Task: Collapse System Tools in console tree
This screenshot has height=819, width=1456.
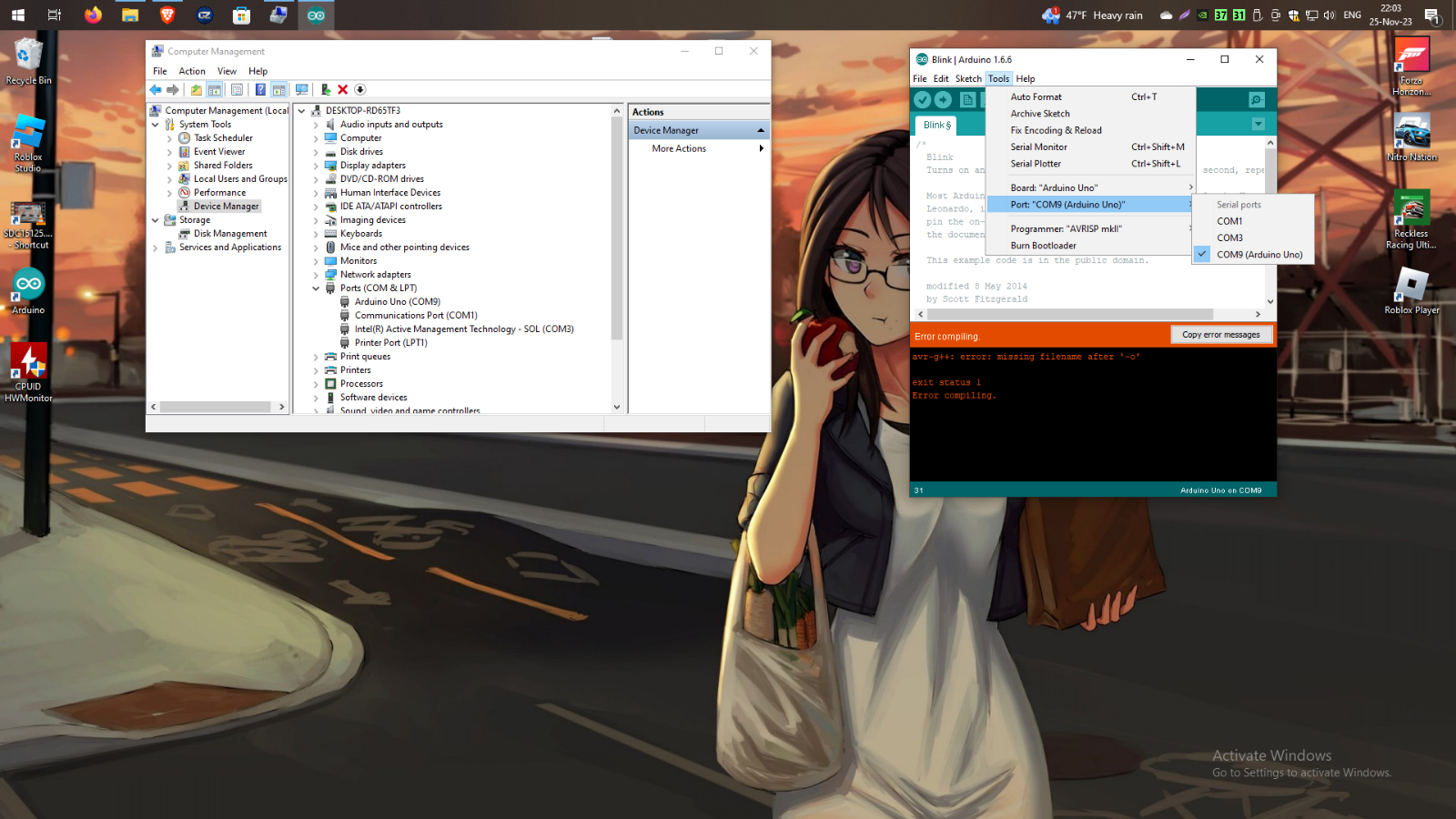Action: pyautogui.click(x=155, y=125)
